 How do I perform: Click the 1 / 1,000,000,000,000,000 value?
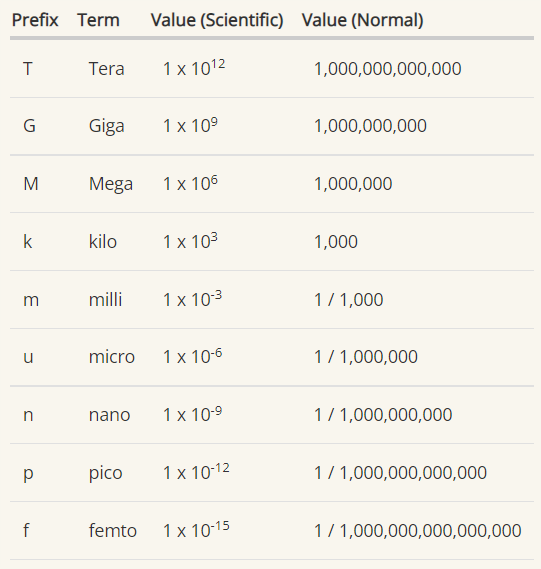click(x=418, y=531)
